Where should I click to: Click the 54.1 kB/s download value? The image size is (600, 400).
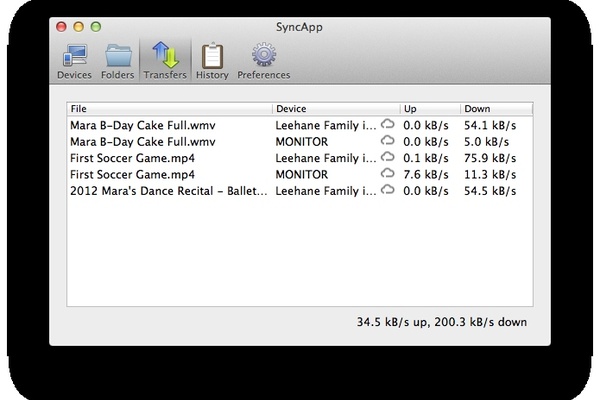[490, 126]
